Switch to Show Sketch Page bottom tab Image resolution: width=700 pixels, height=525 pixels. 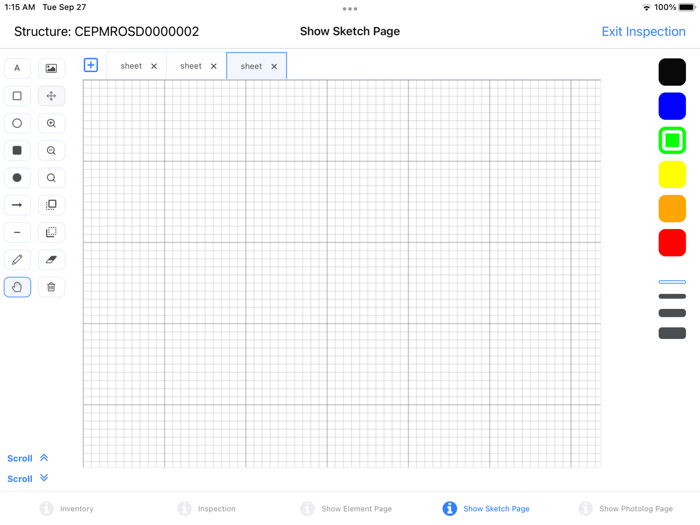pos(486,508)
